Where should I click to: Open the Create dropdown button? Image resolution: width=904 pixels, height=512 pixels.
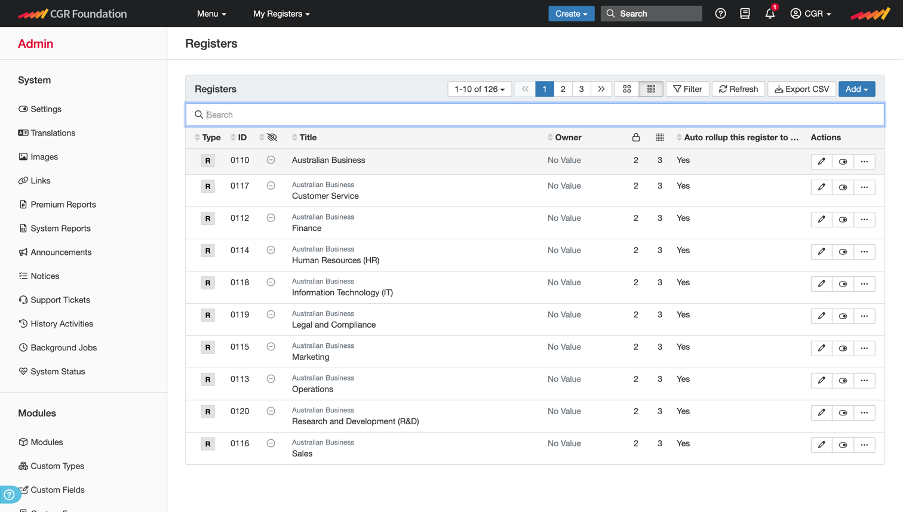tap(571, 14)
